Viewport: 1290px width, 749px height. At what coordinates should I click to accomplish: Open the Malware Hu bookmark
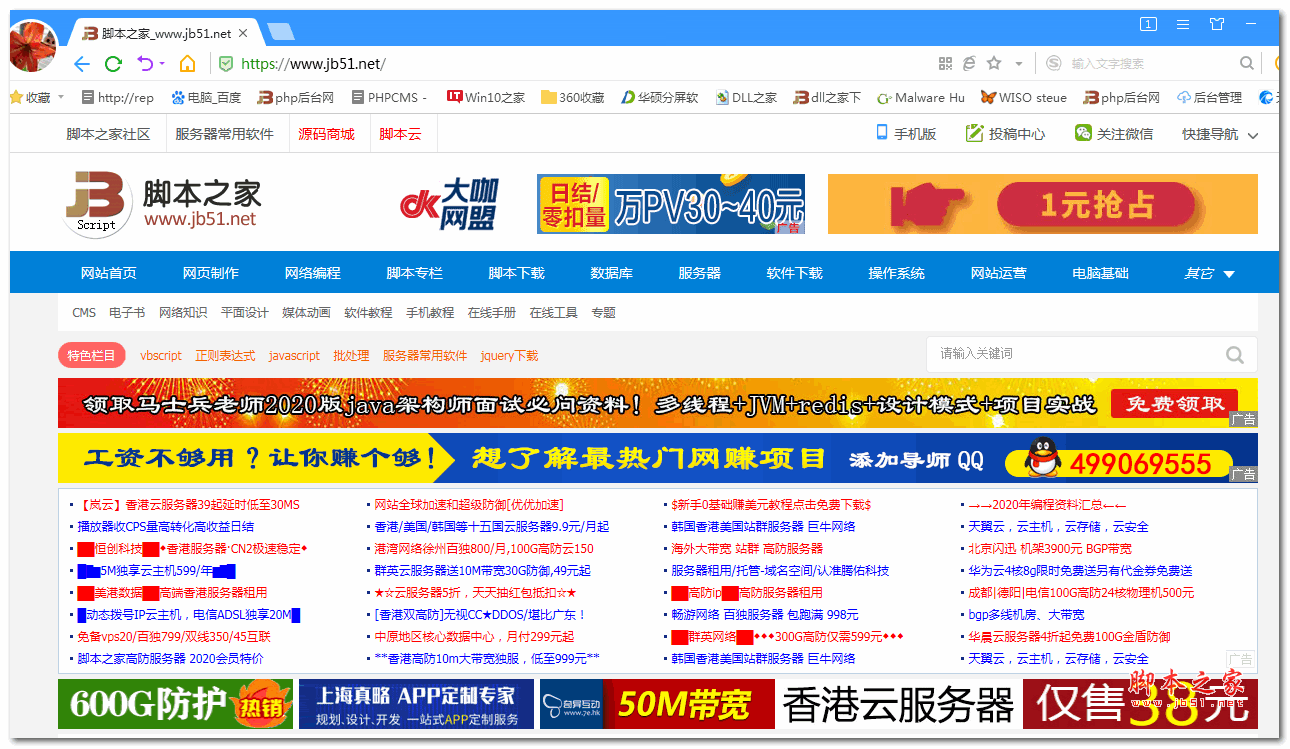click(x=921, y=97)
